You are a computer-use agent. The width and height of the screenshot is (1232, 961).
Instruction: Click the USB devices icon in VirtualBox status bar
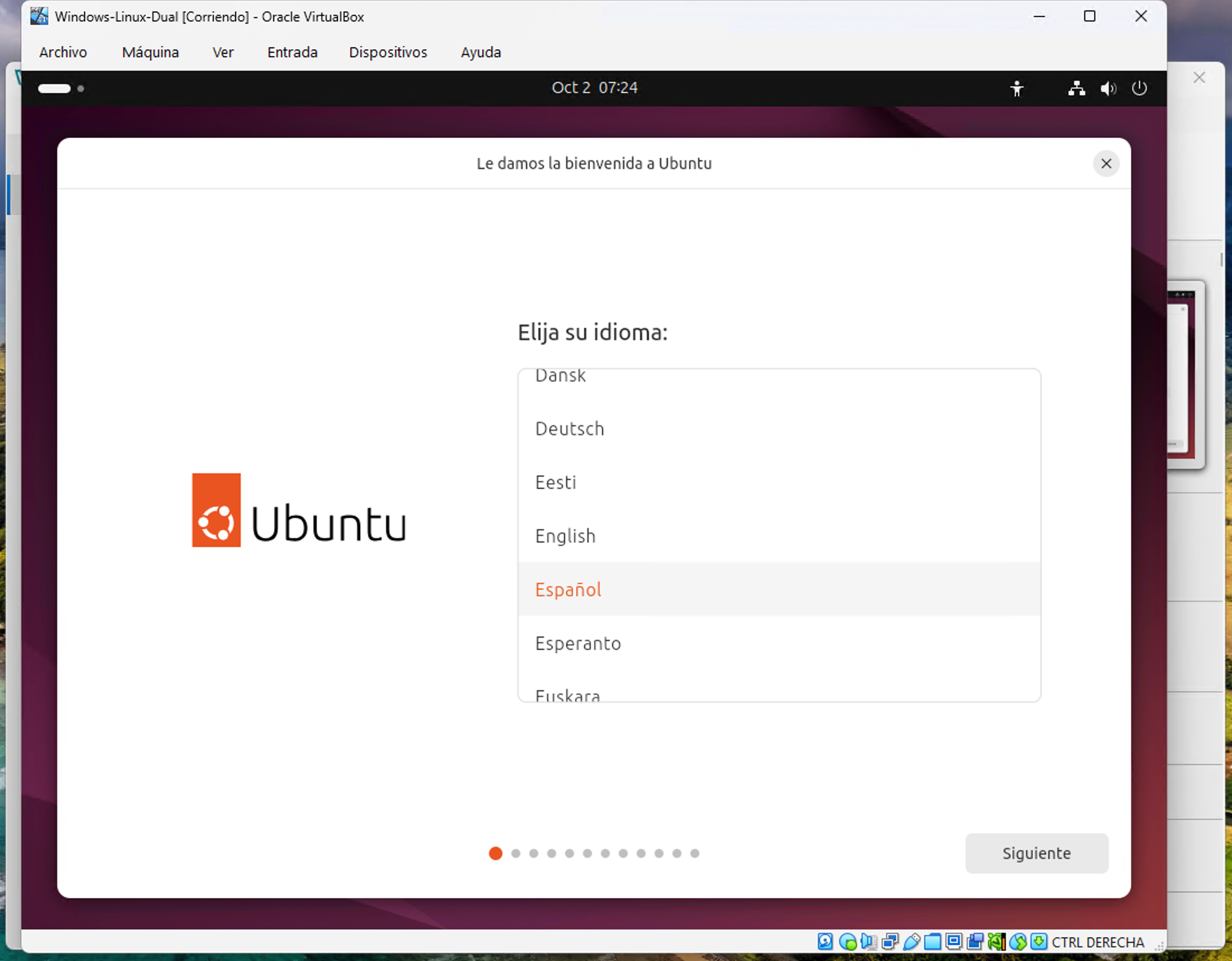911,942
